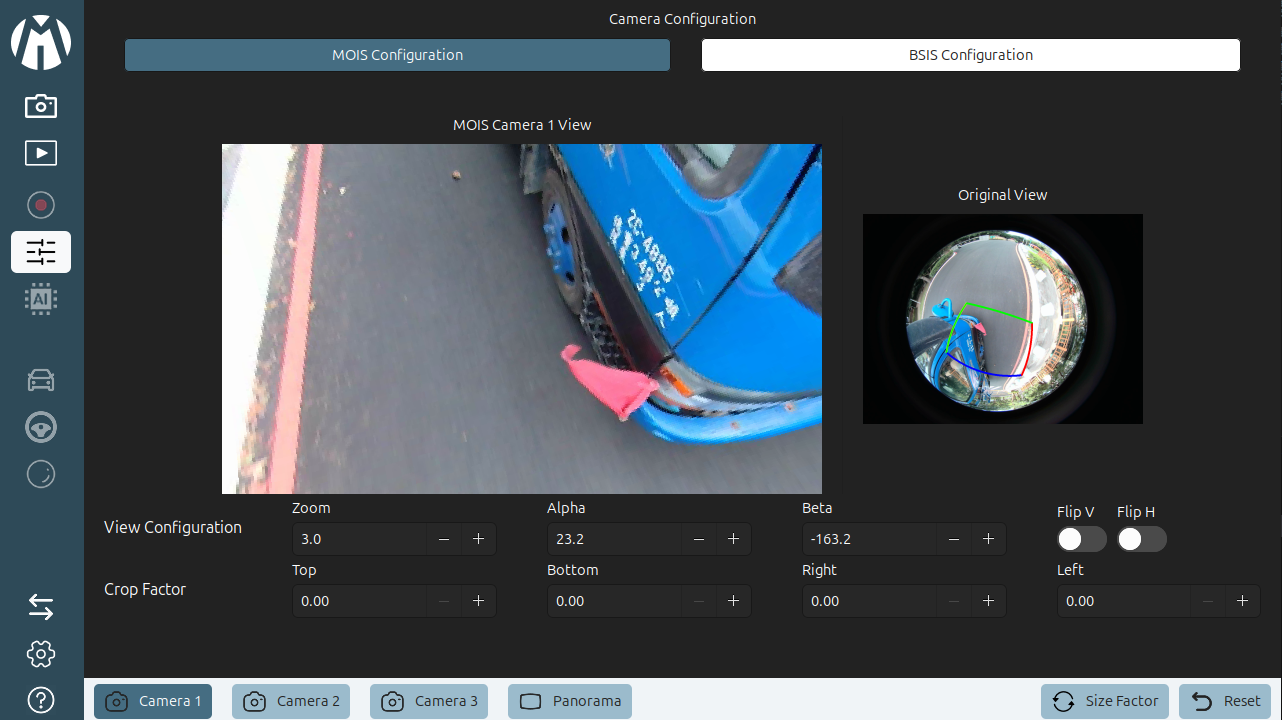Open the video playback icon in sidebar

point(41,153)
